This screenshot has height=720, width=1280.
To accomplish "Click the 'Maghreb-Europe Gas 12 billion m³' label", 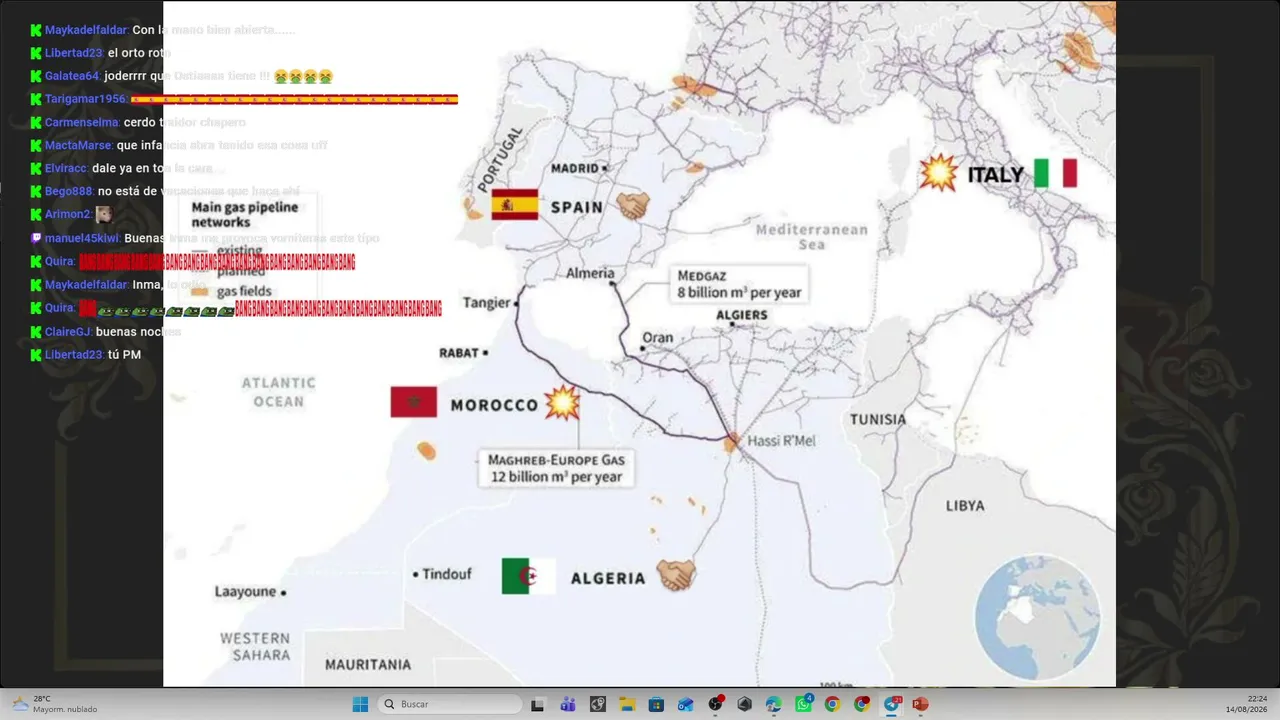I will click(556, 468).
